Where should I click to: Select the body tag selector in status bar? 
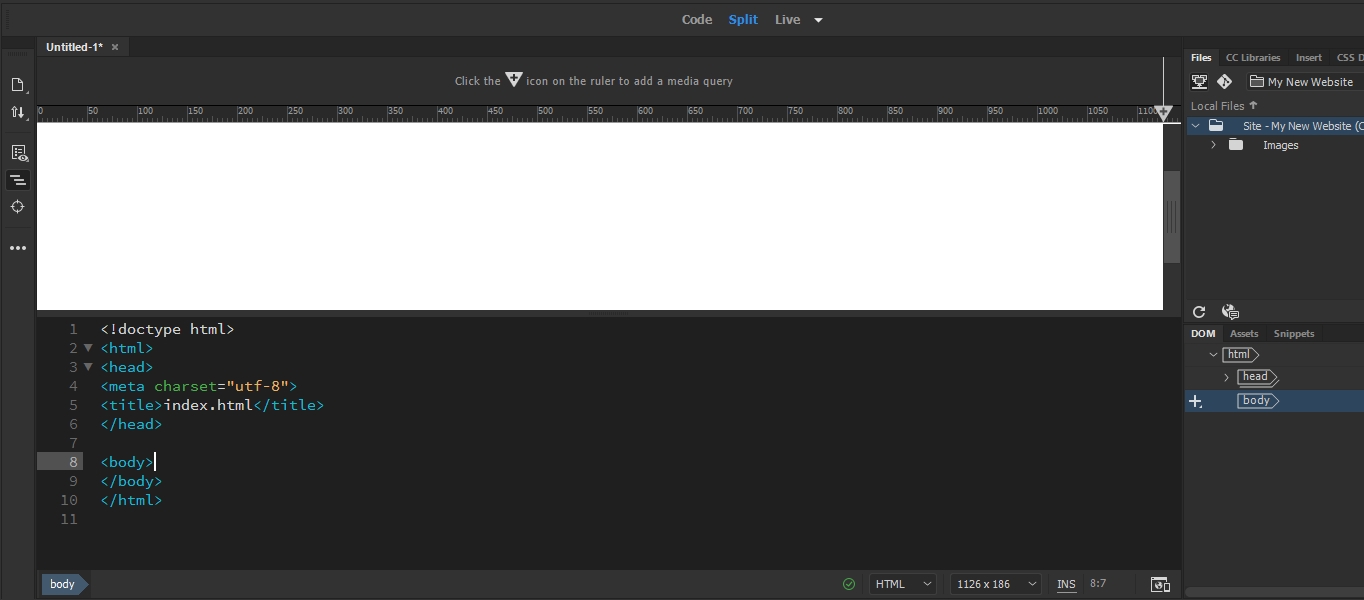[x=63, y=584]
